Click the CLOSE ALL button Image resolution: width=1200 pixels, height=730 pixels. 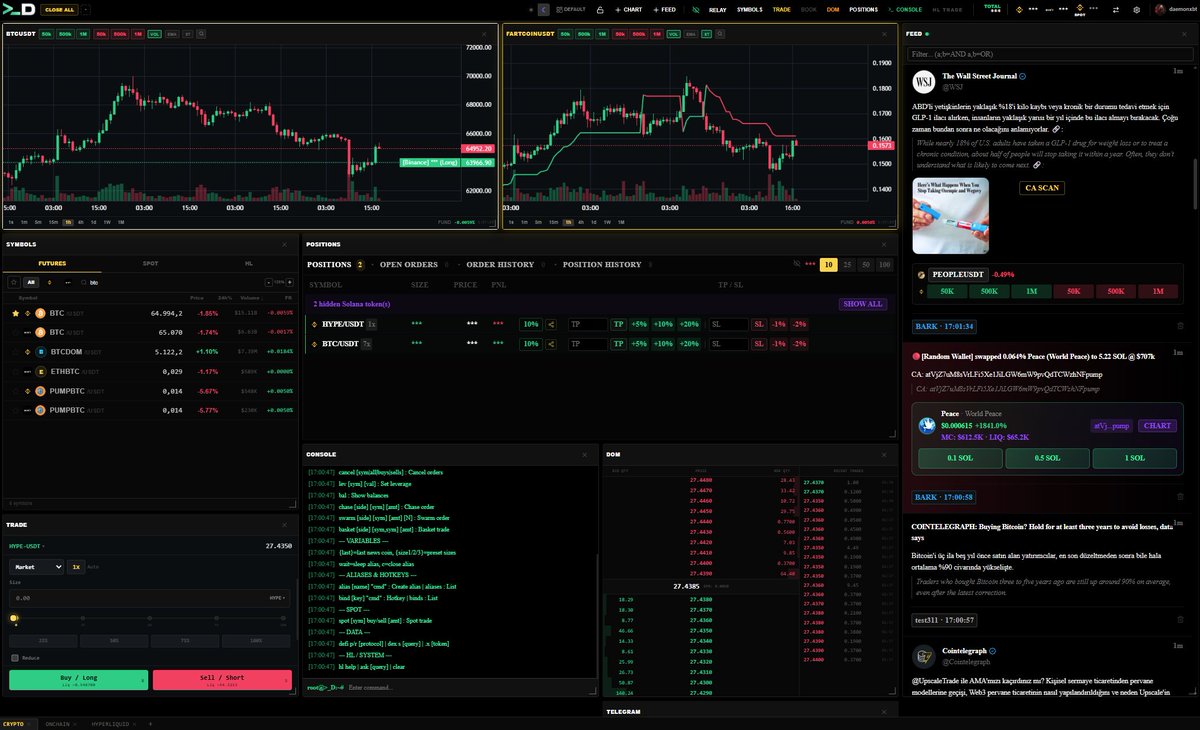pos(58,9)
